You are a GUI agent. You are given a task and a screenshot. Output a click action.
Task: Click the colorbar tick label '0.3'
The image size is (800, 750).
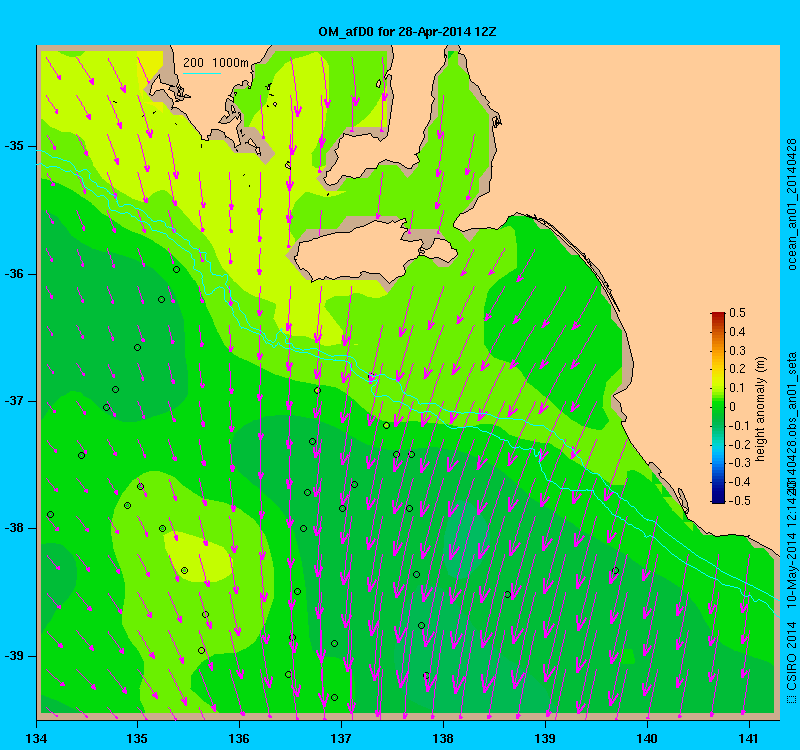pyautogui.click(x=737, y=351)
